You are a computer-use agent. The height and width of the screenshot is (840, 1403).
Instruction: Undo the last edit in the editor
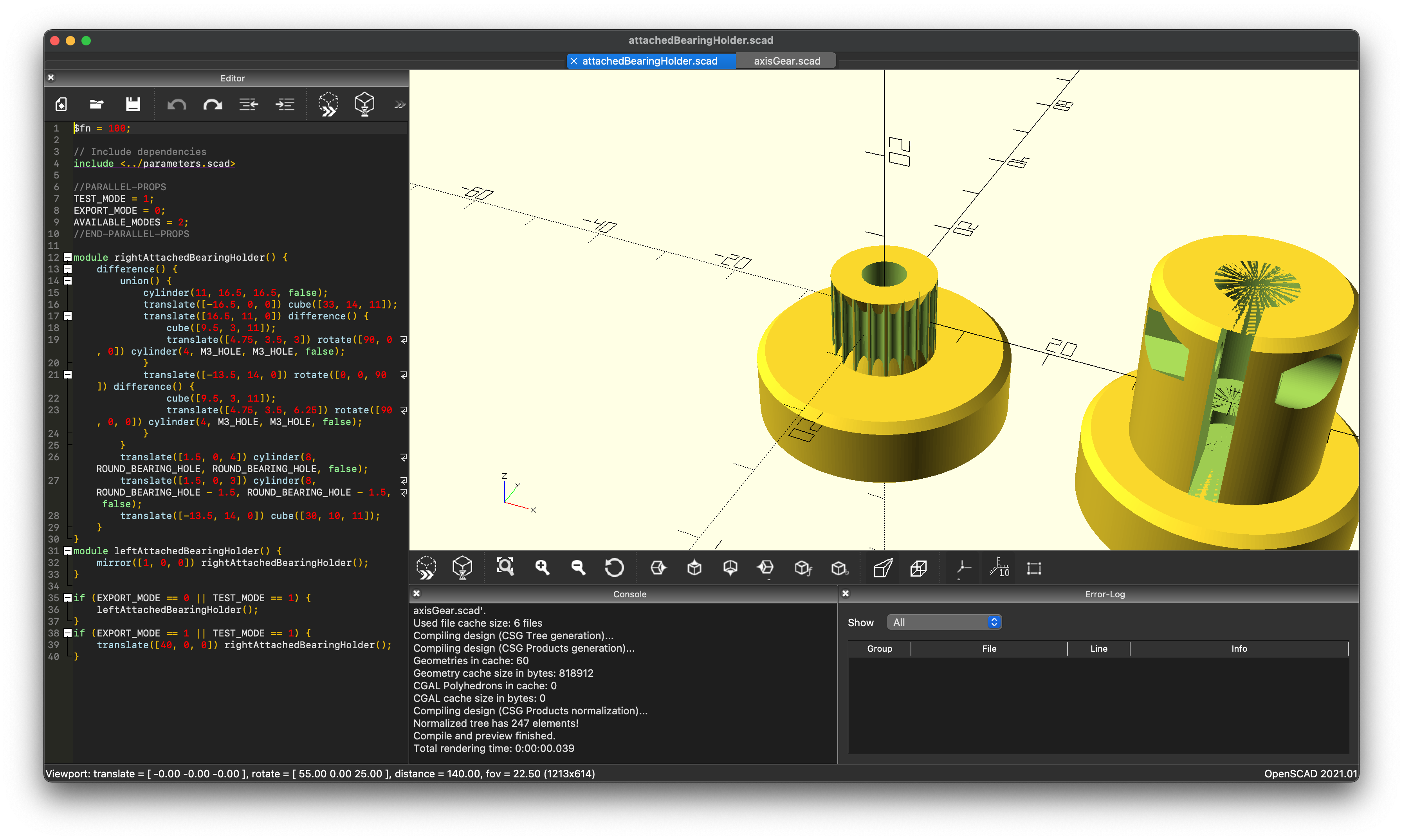(177, 105)
